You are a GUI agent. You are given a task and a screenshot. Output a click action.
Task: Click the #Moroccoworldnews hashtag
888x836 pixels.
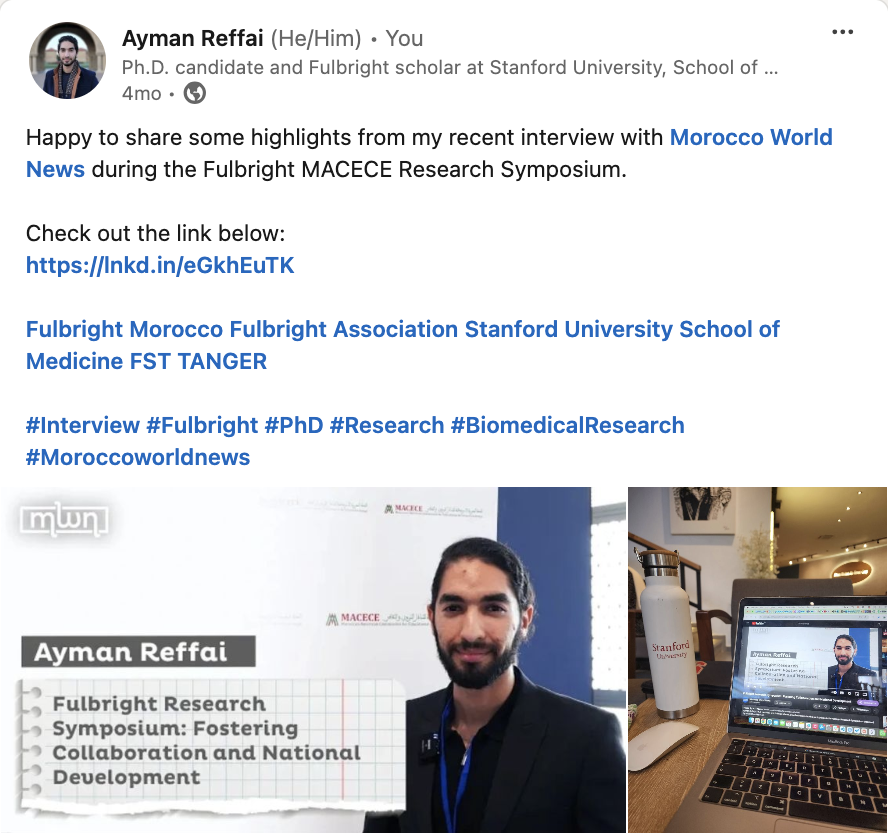tap(138, 457)
